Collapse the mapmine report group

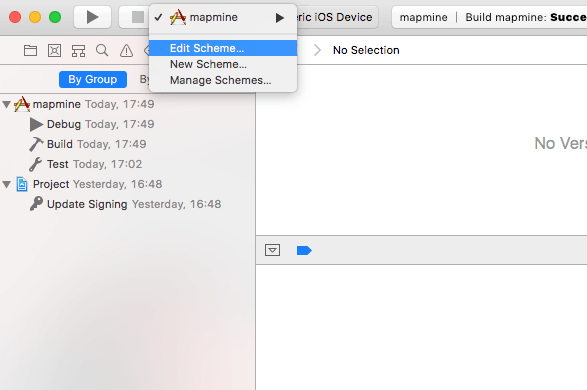(x=6, y=104)
